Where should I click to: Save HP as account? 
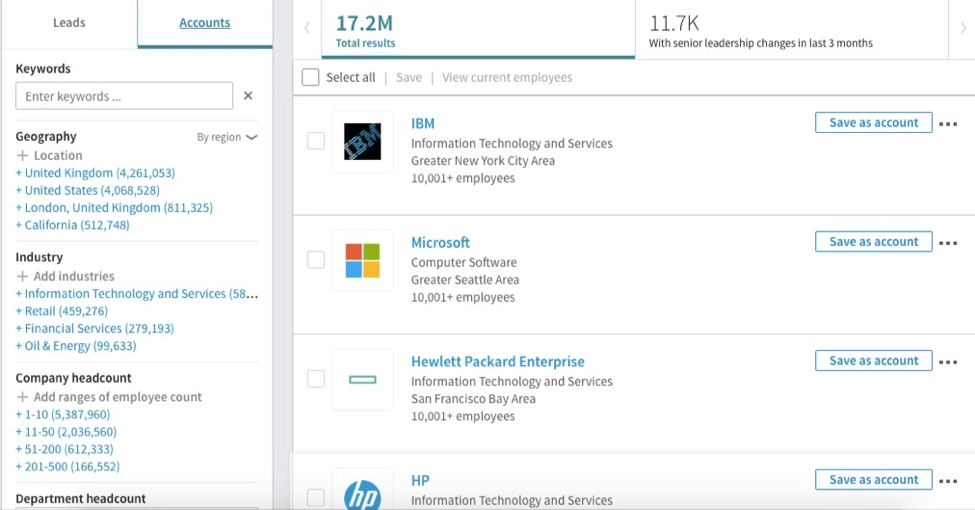tap(874, 480)
